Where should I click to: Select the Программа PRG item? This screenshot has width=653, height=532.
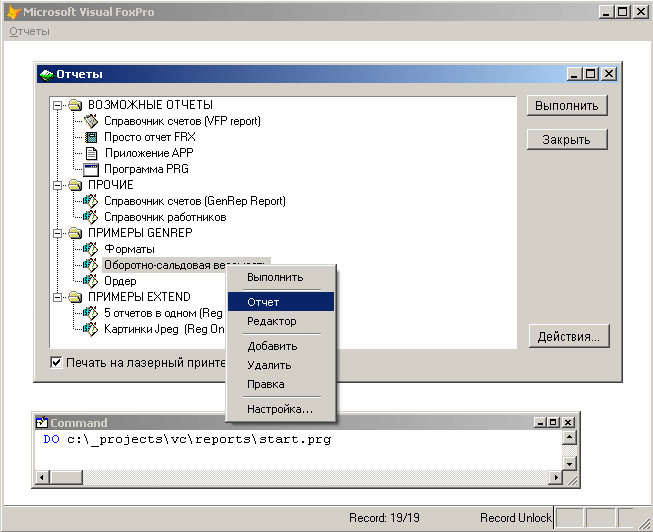point(146,169)
